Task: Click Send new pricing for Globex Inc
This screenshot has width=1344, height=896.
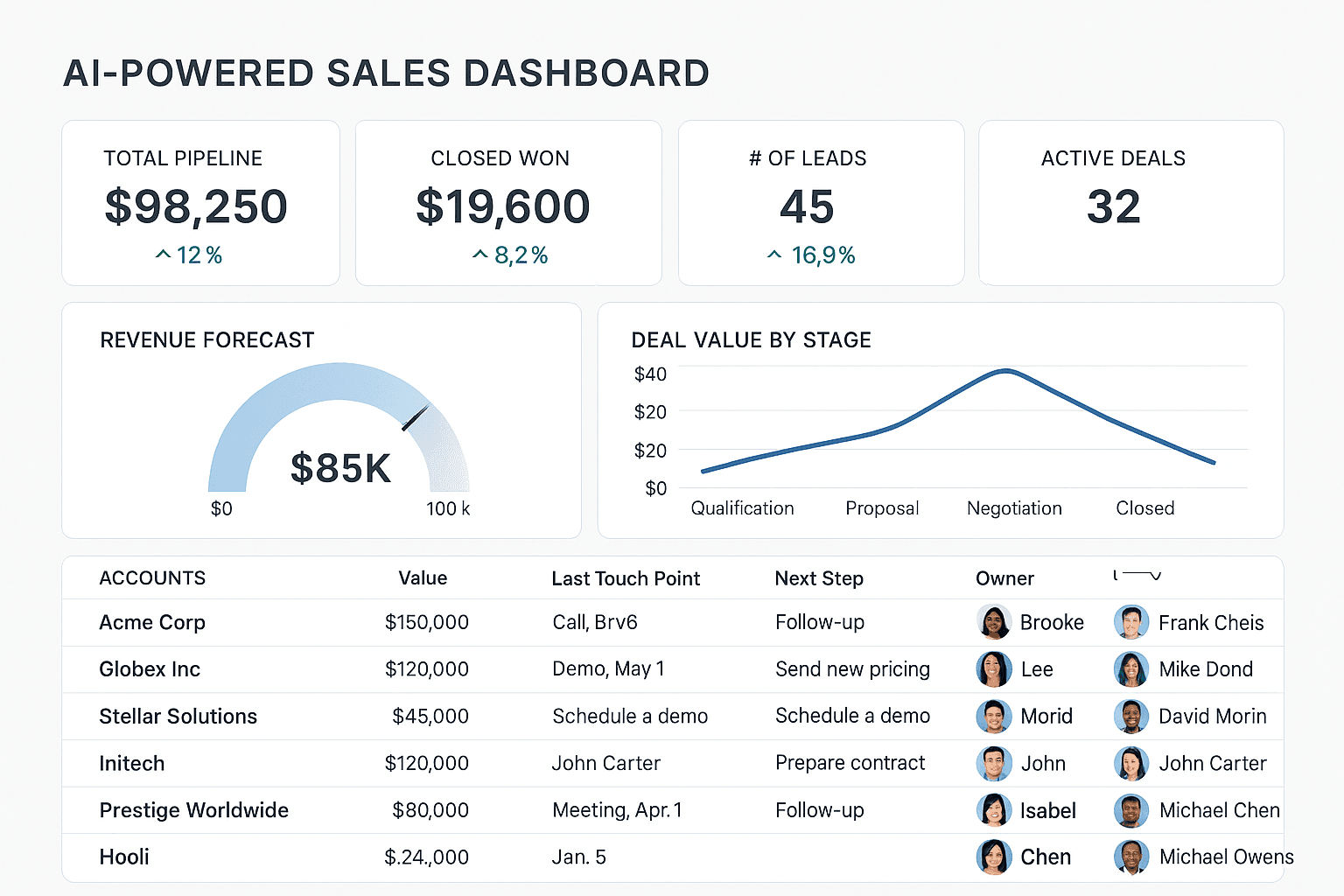Action: 852,669
